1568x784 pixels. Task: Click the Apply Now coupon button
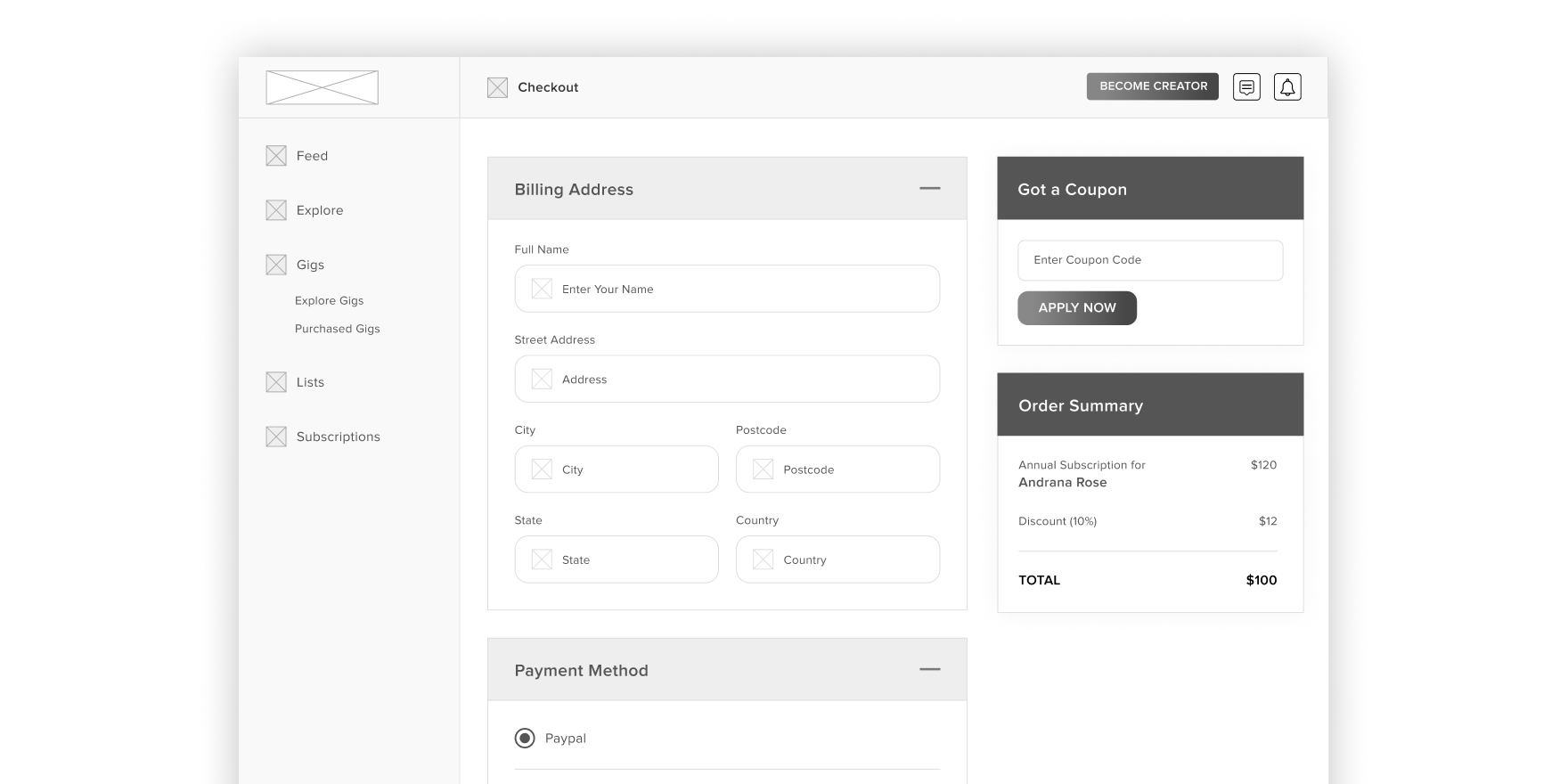(x=1076, y=308)
